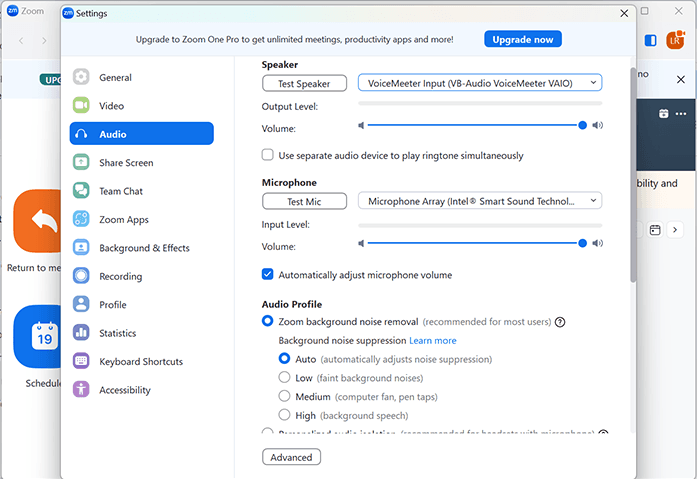Click the Test Speaker button

point(304,83)
